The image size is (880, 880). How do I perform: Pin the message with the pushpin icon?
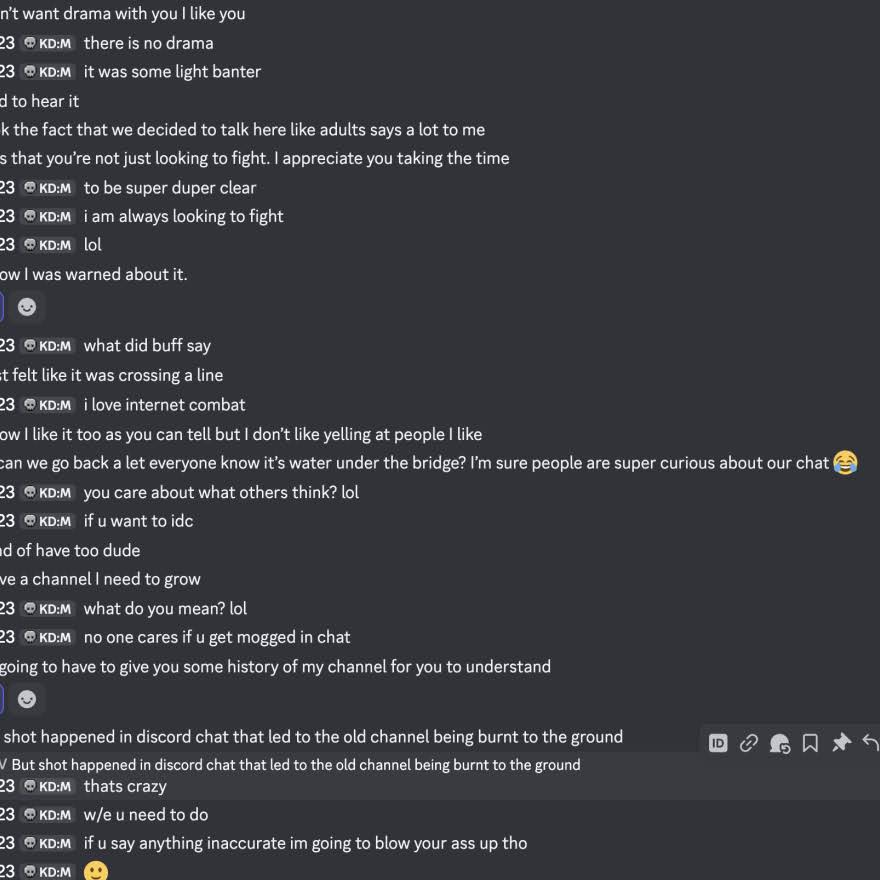click(841, 743)
